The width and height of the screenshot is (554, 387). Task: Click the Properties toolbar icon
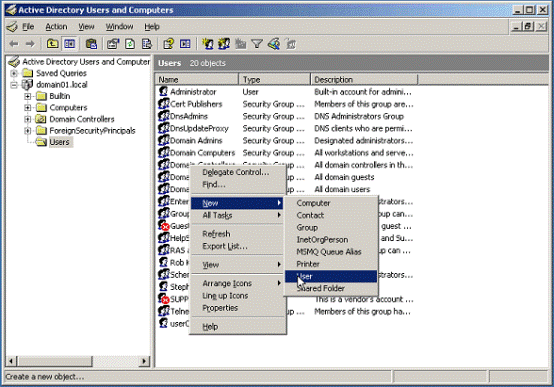[113, 44]
